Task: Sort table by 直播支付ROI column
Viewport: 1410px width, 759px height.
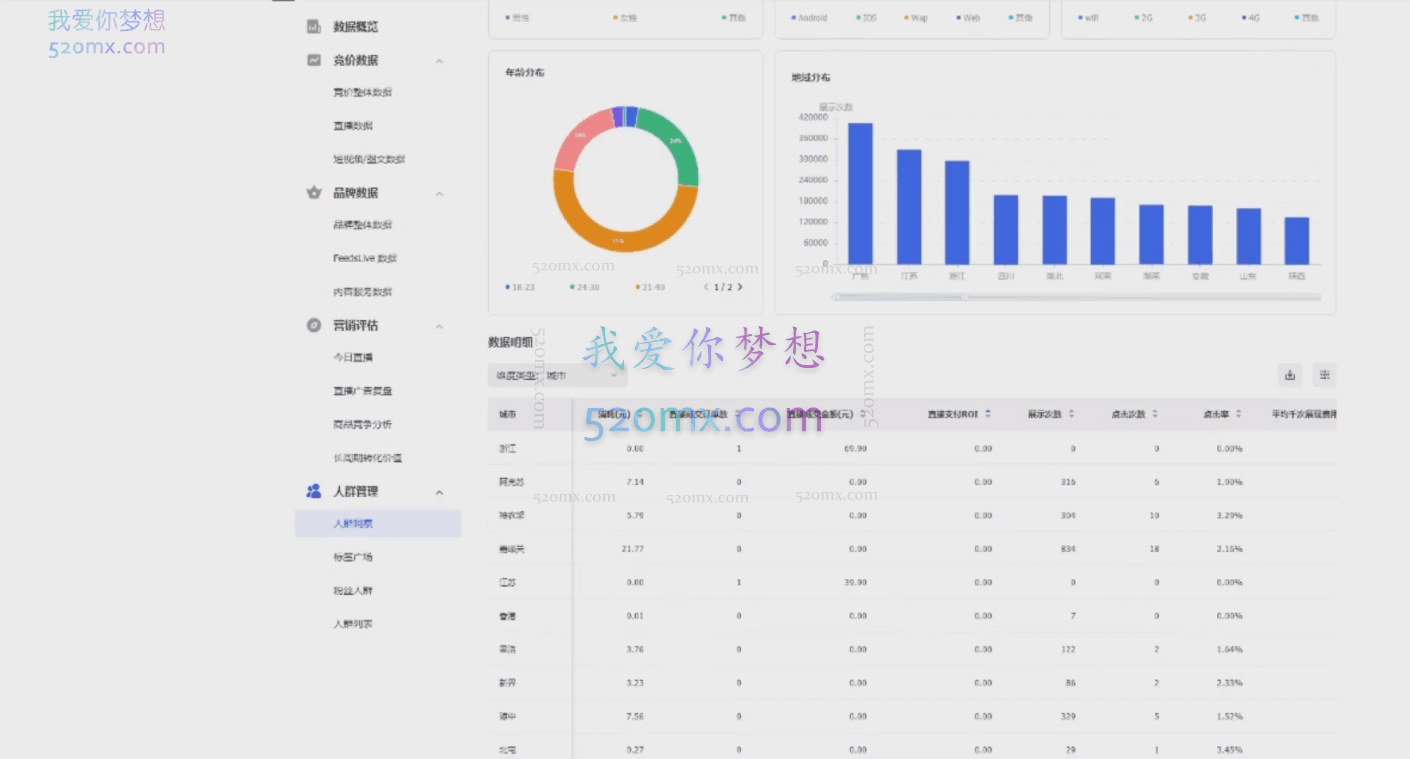Action: (x=988, y=414)
